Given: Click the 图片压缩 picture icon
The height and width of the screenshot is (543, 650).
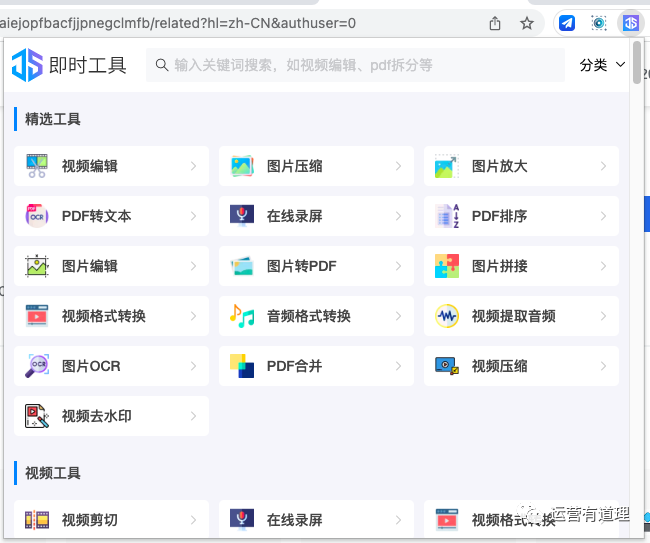Looking at the screenshot, I should pyautogui.click(x=242, y=166).
